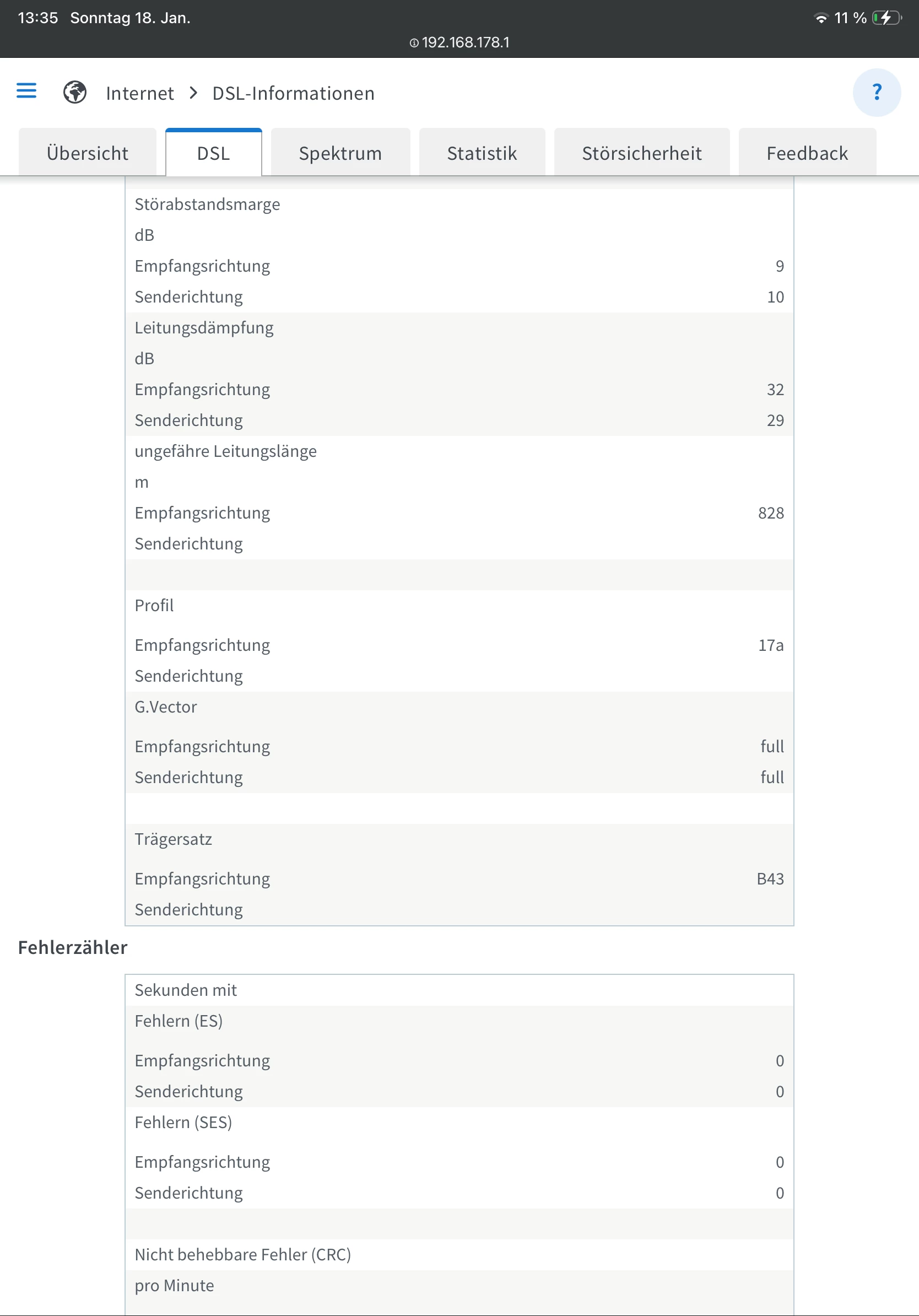Click the globe Internet icon
The image size is (919, 1316).
(75, 92)
